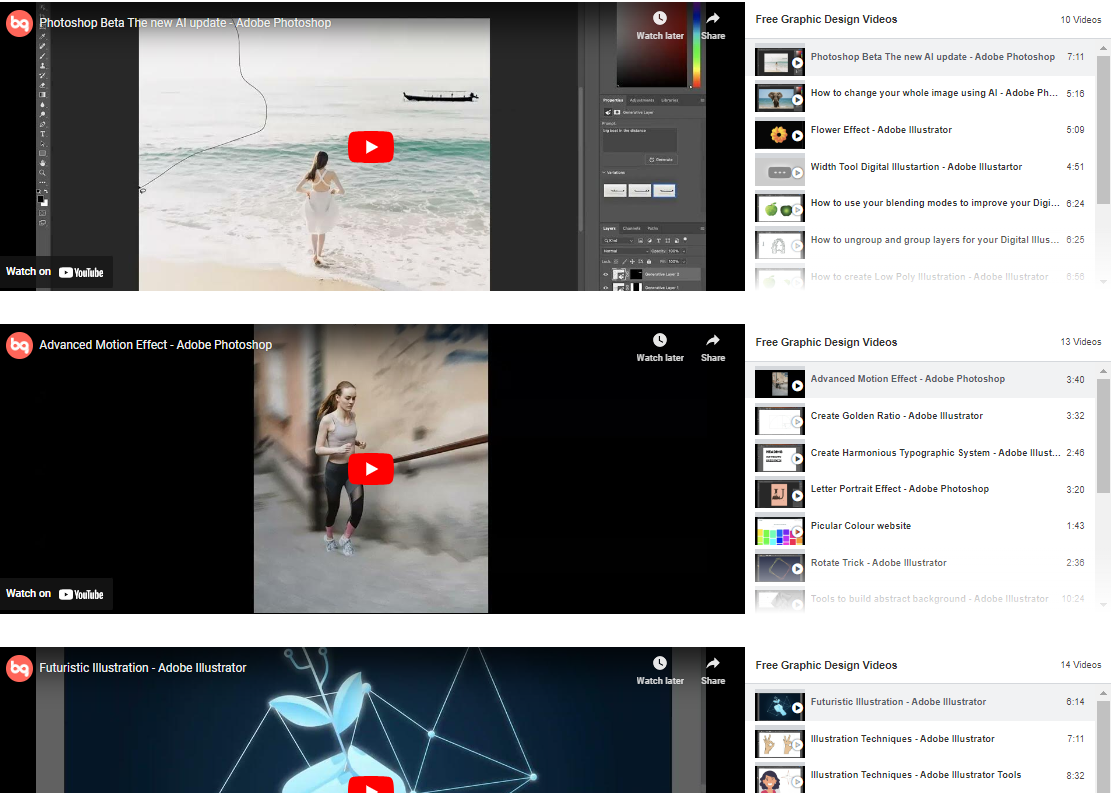This screenshot has width=1111, height=793.
Task: Click Watch later icon on Photoshop Beta video
Action: click(x=659, y=24)
